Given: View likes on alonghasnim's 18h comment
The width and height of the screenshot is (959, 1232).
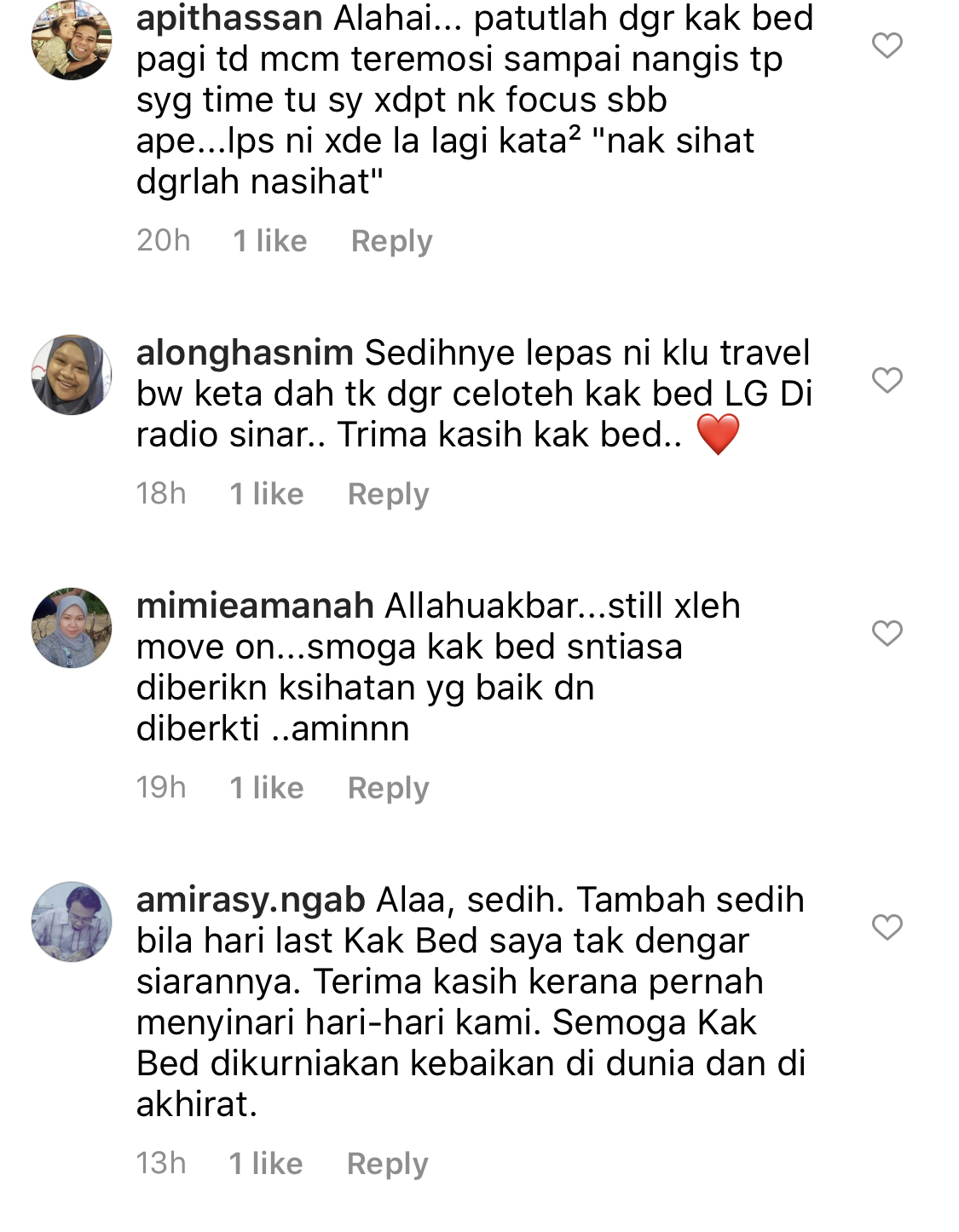Looking at the screenshot, I should pos(267,494).
